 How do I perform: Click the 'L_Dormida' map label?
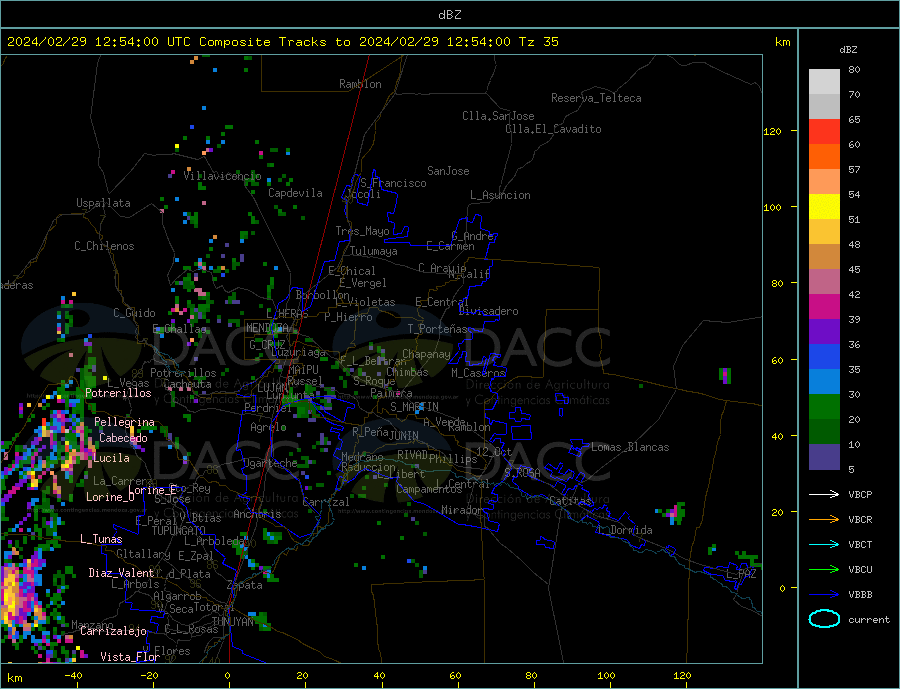pos(626,530)
